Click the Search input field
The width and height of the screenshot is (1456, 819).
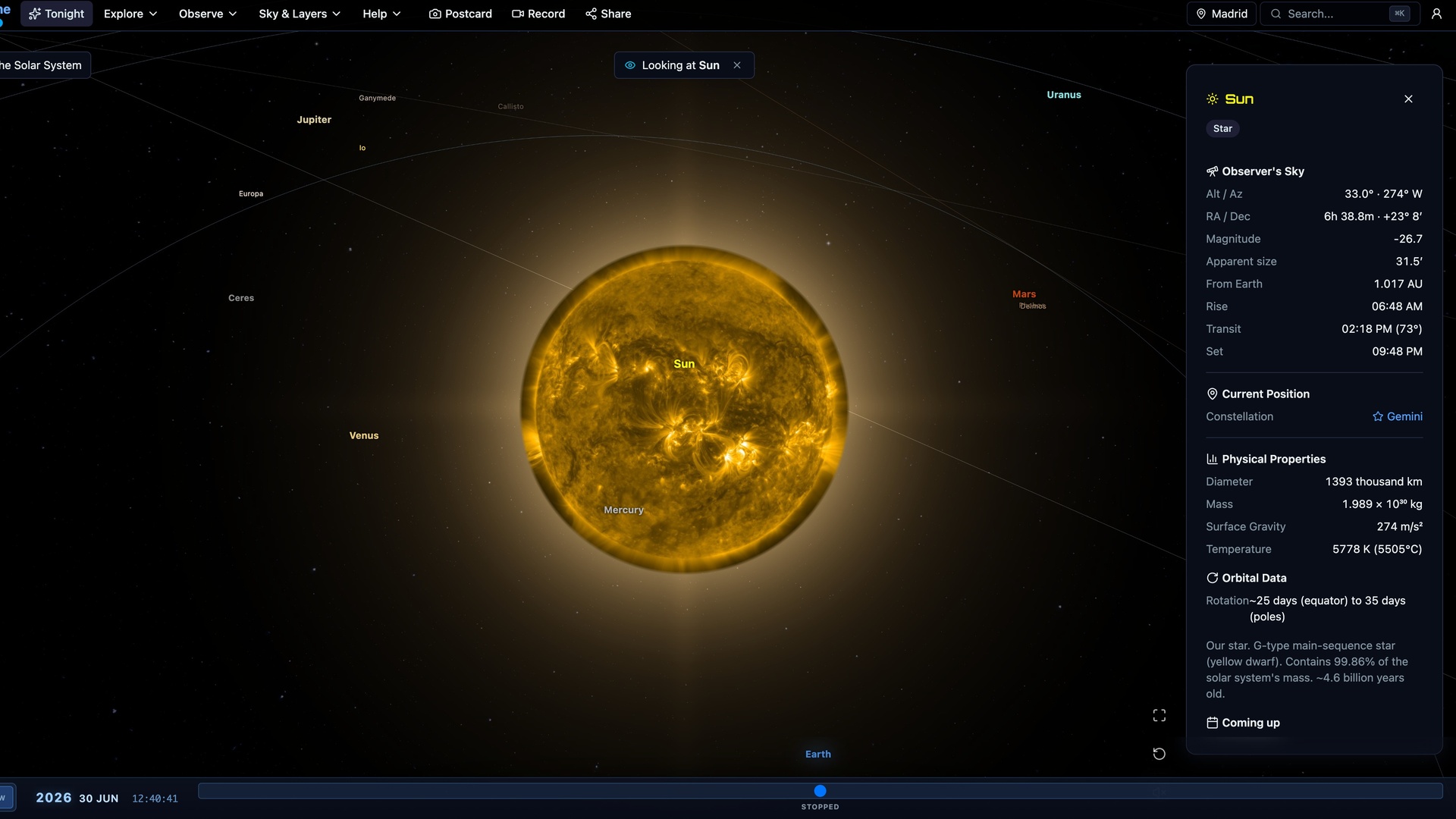point(1339,14)
